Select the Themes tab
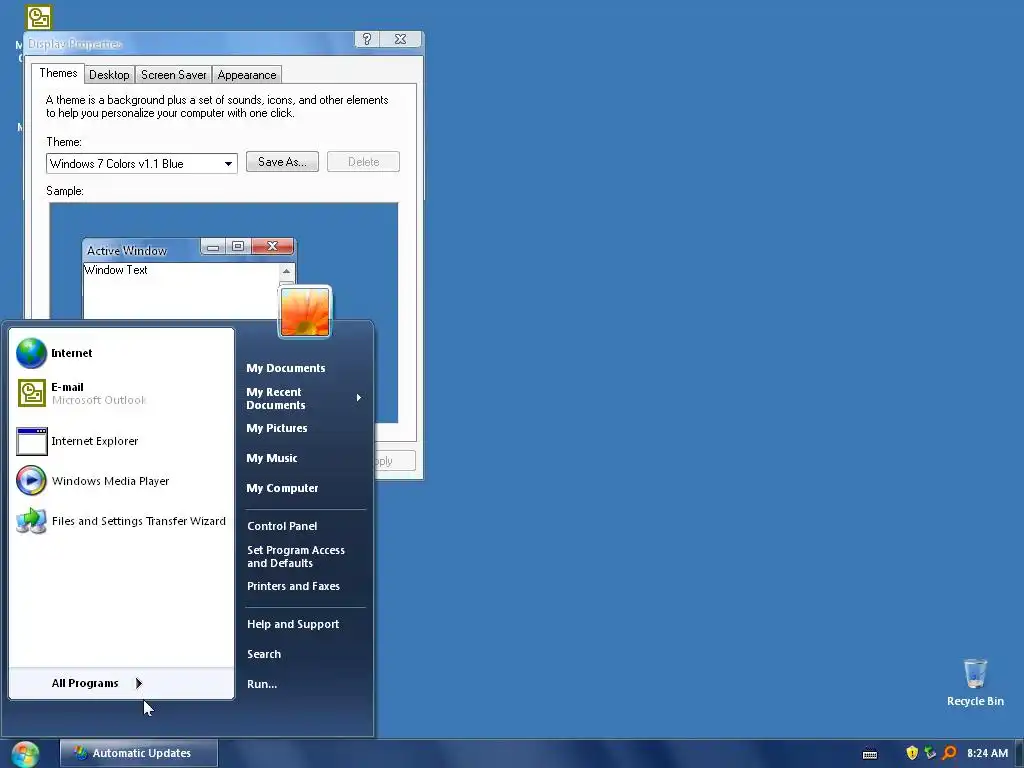The image size is (1024, 768). click(x=58, y=73)
